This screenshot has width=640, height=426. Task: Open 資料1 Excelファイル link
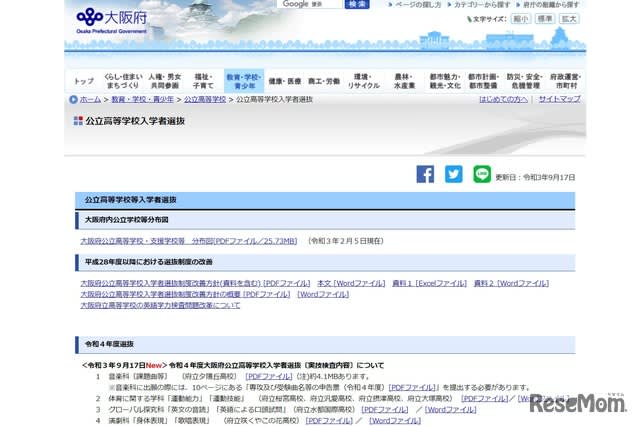coord(429,283)
